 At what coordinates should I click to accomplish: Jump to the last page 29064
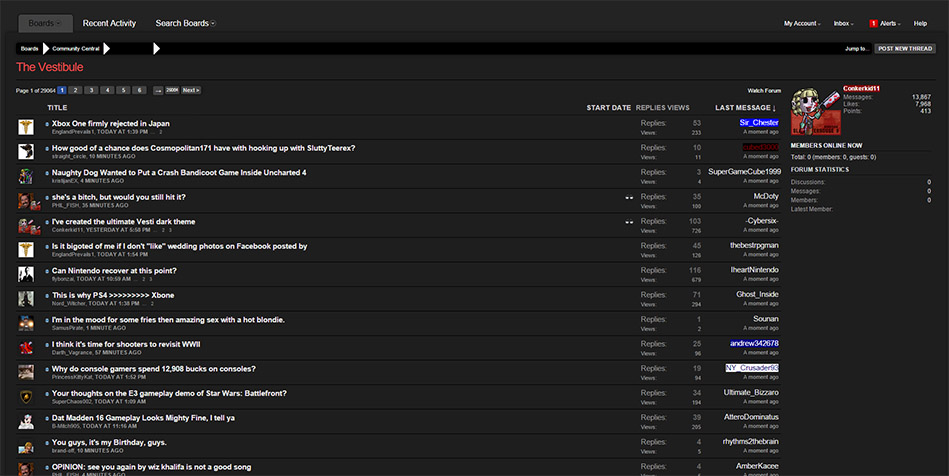point(172,90)
